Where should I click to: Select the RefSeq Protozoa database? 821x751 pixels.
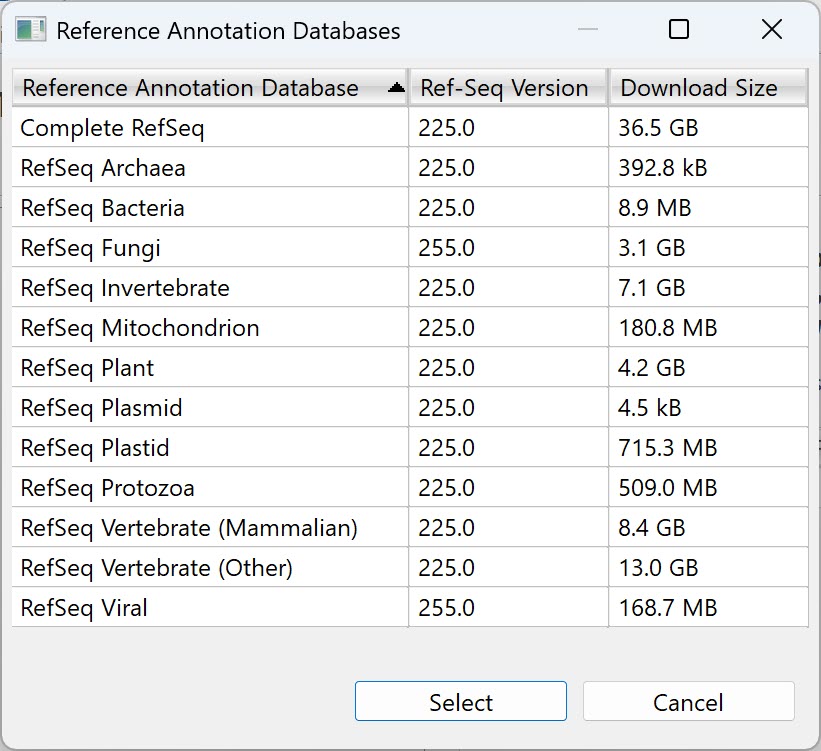[x=410, y=488]
